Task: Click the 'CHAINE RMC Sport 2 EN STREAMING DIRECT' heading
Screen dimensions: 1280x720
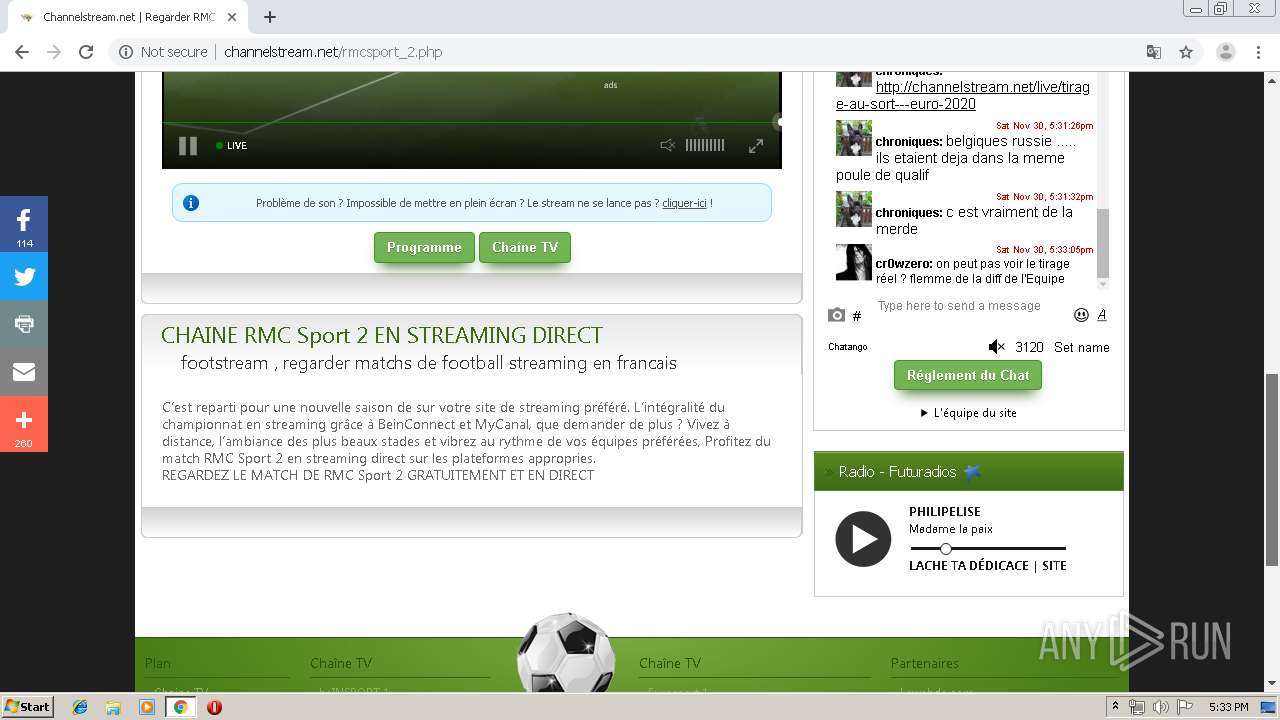Action: pyautogui.click(x=382, y=335)
